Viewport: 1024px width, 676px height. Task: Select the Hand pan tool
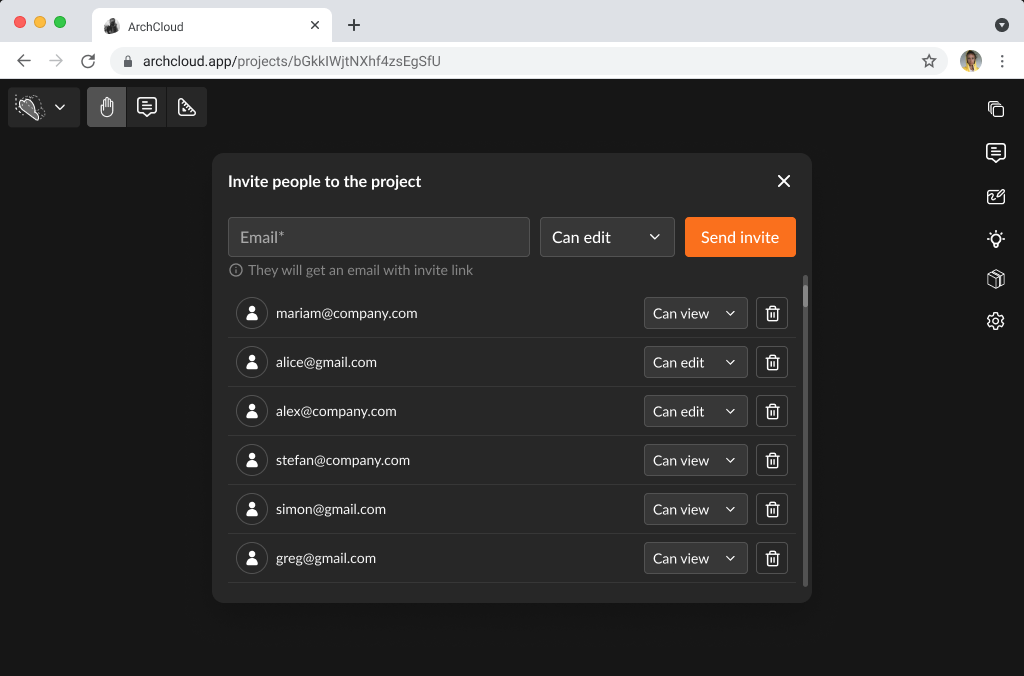(x=106, y=107)
